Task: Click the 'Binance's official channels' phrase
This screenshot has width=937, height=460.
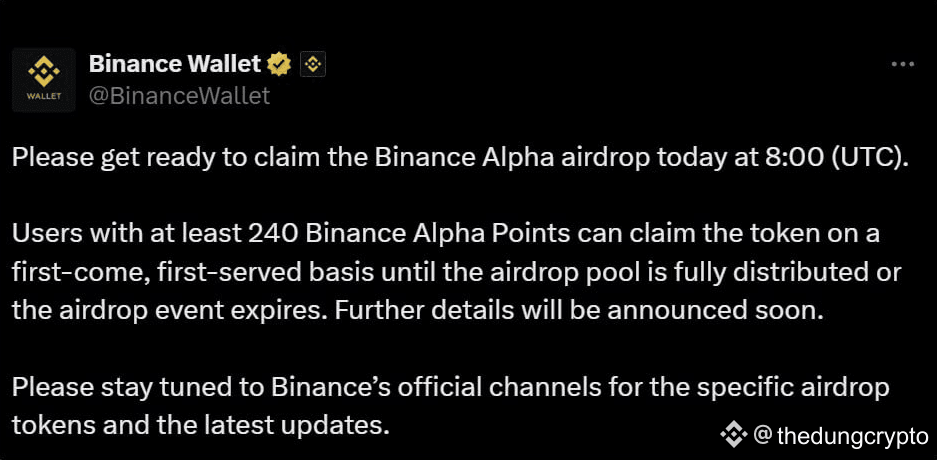Action: [x=436, y=387]
